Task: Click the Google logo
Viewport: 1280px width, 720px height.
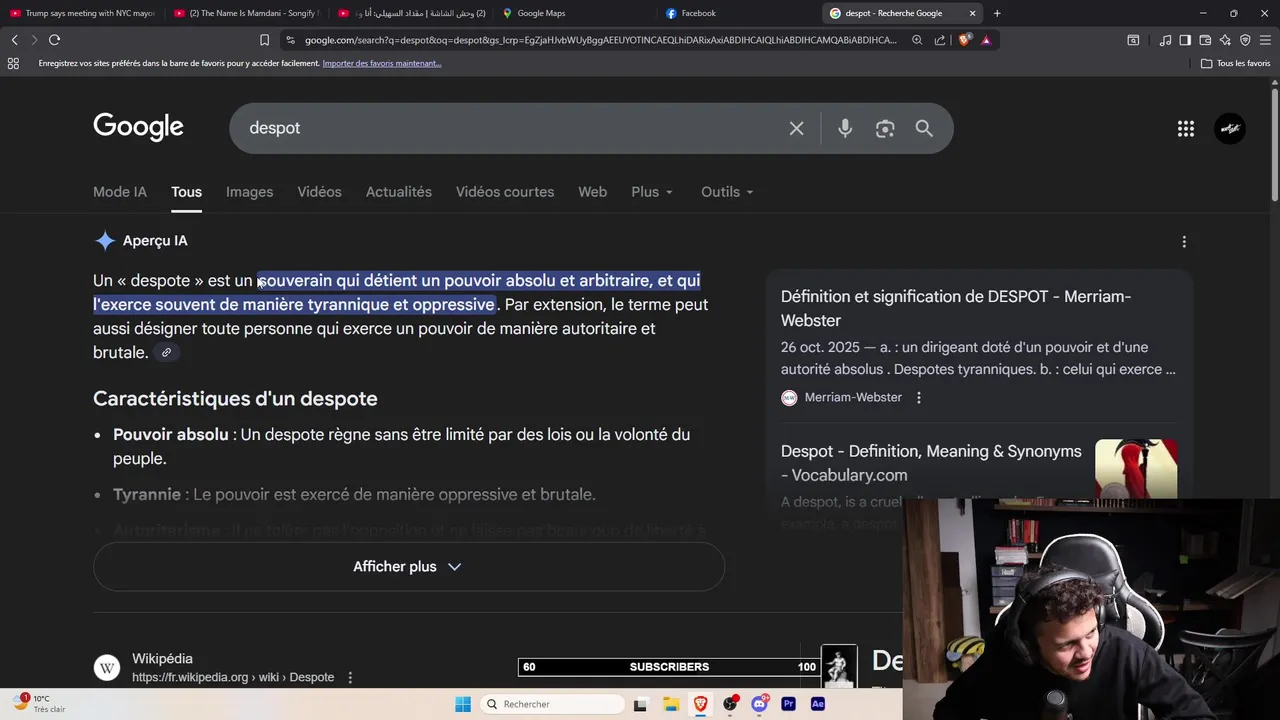Action: coord(138,127)
